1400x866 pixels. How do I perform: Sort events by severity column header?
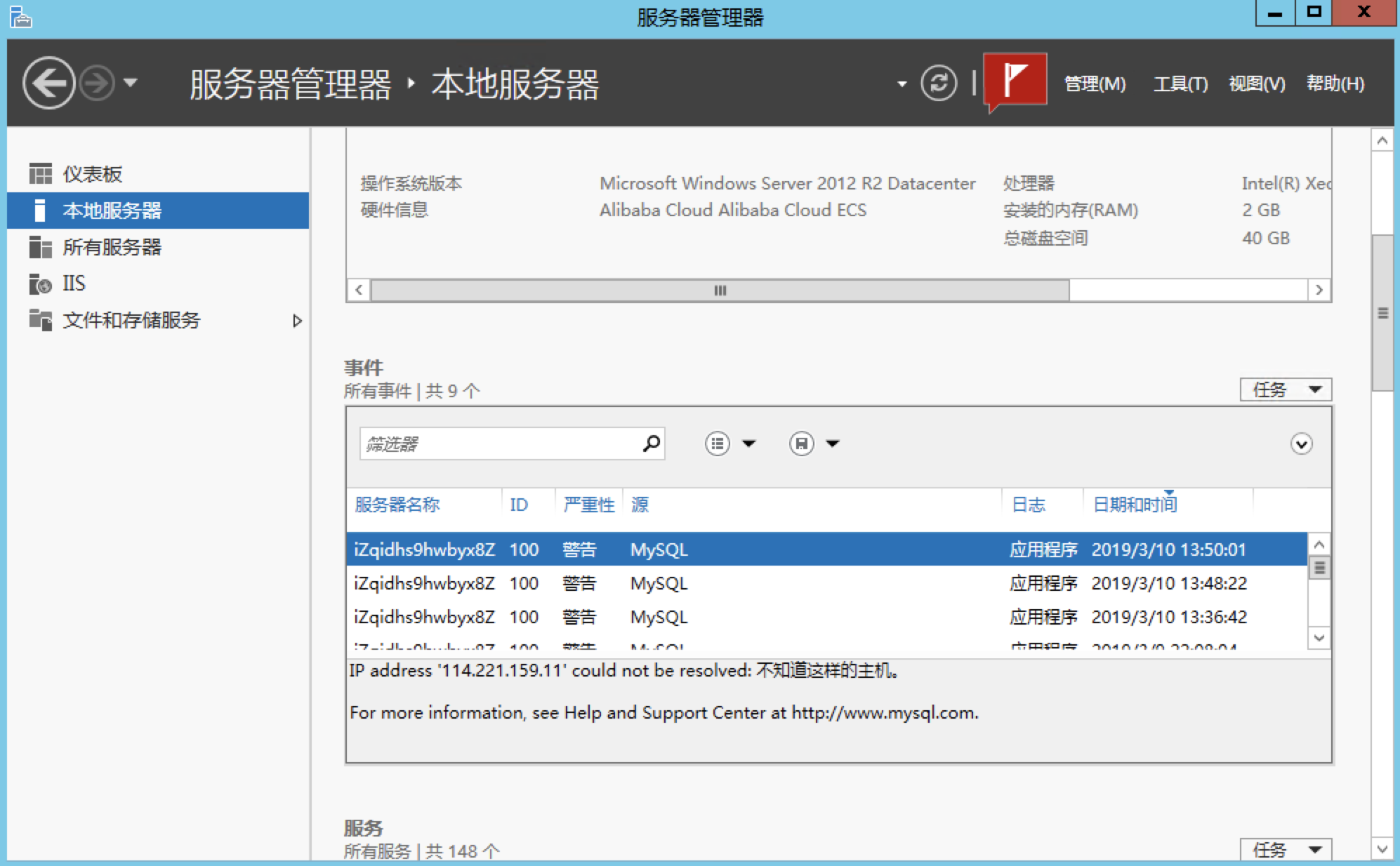coord(588,505)
